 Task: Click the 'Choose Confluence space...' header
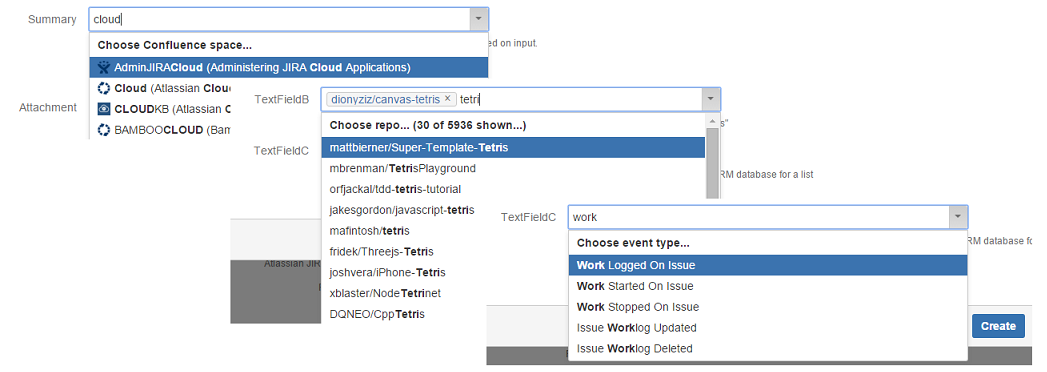coord(175,45)
